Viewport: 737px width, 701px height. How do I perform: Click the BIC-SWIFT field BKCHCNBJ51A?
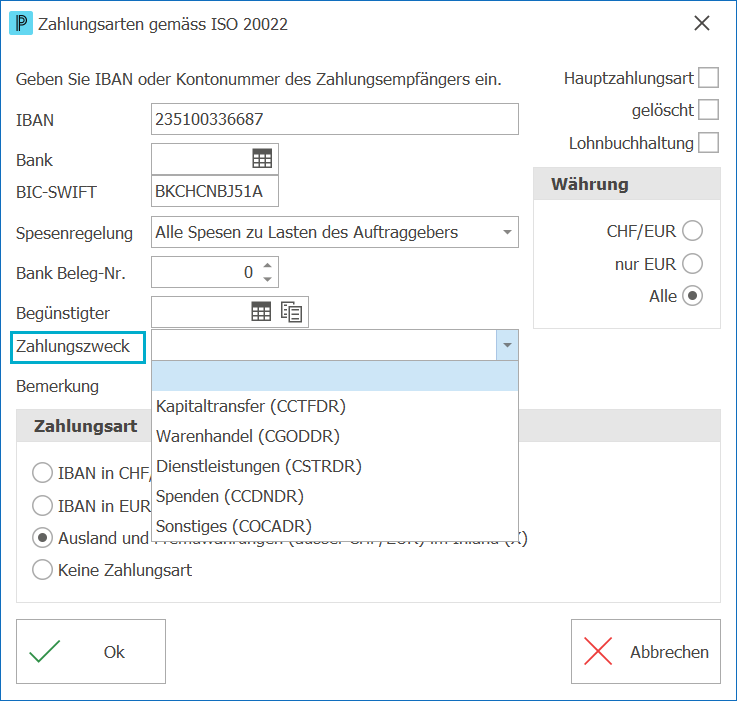215,191
